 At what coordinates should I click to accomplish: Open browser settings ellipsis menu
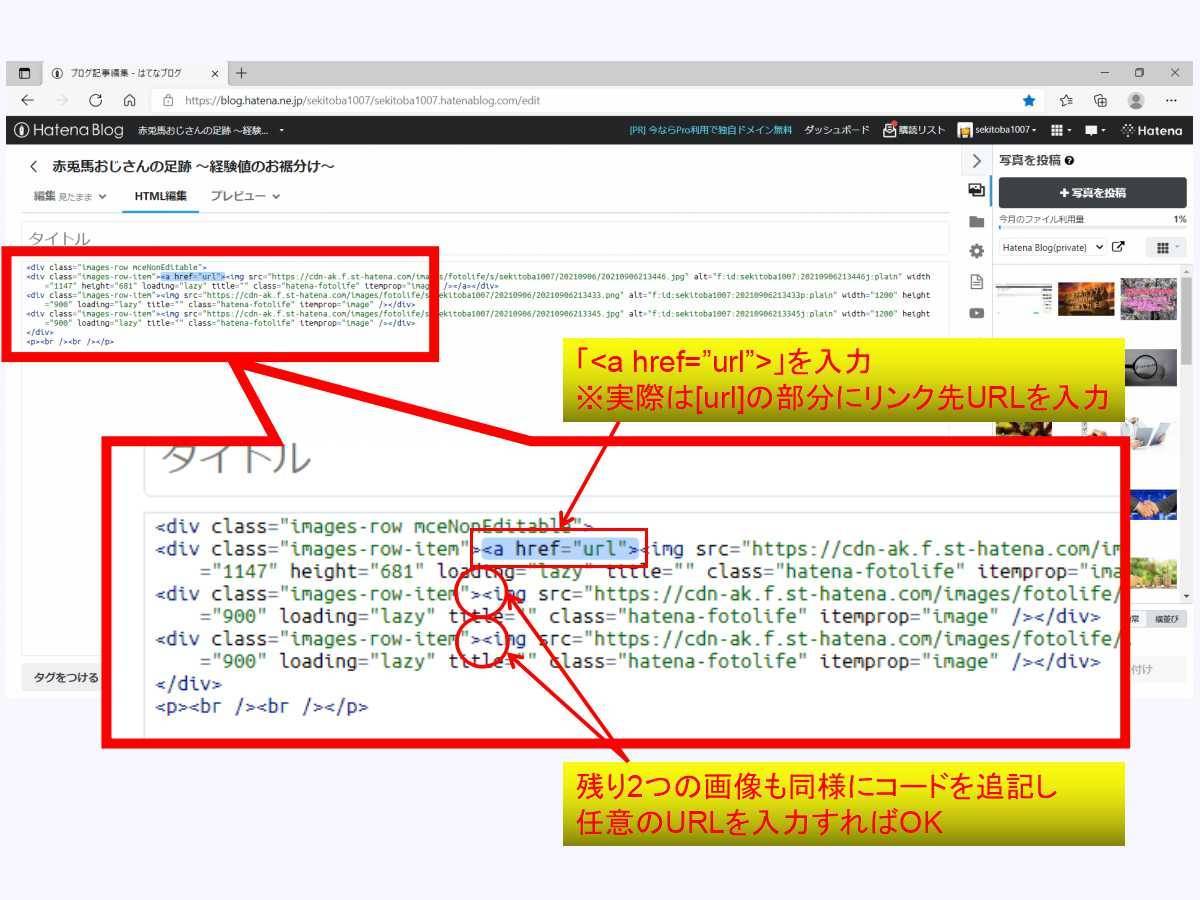tap(1171, 100)
